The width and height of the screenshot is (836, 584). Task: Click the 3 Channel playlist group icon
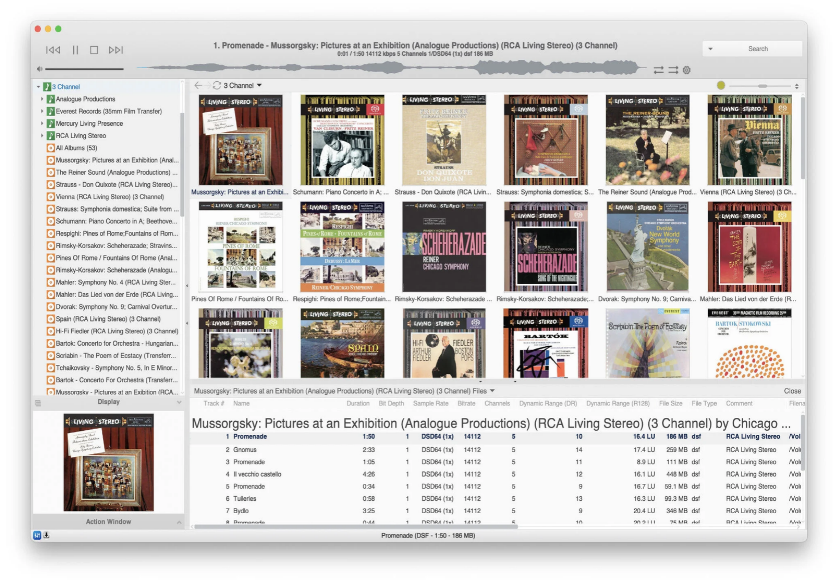(x=47, y=86)
